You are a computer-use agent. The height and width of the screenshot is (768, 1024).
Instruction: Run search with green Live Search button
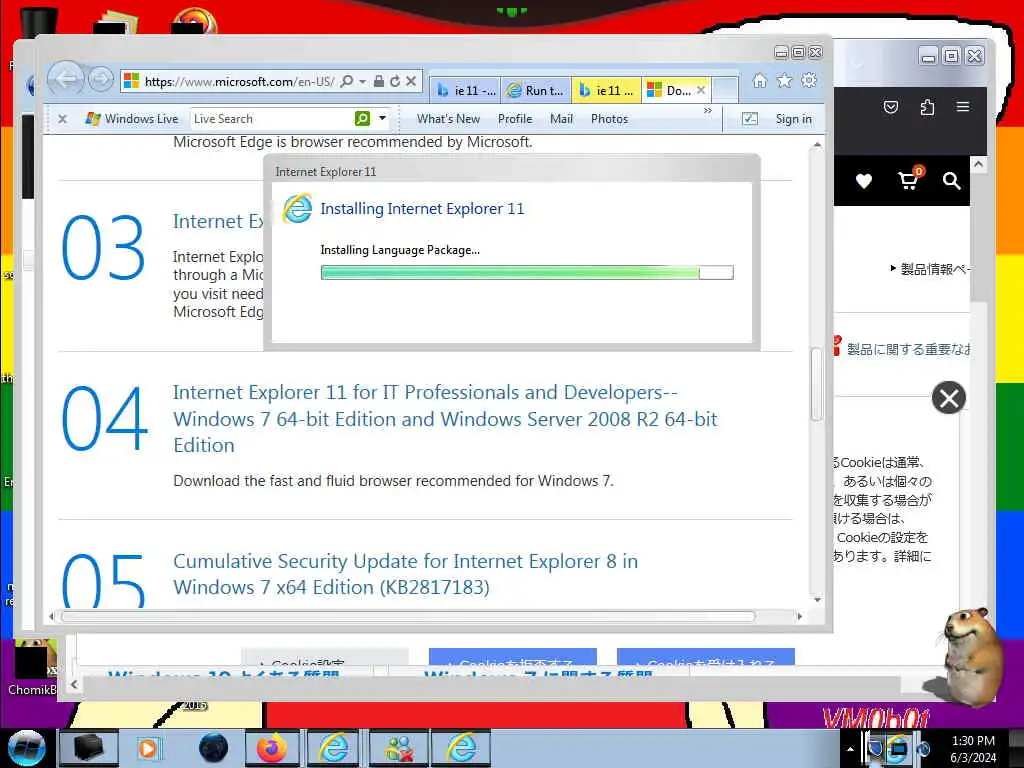click(x=362, y=118)
